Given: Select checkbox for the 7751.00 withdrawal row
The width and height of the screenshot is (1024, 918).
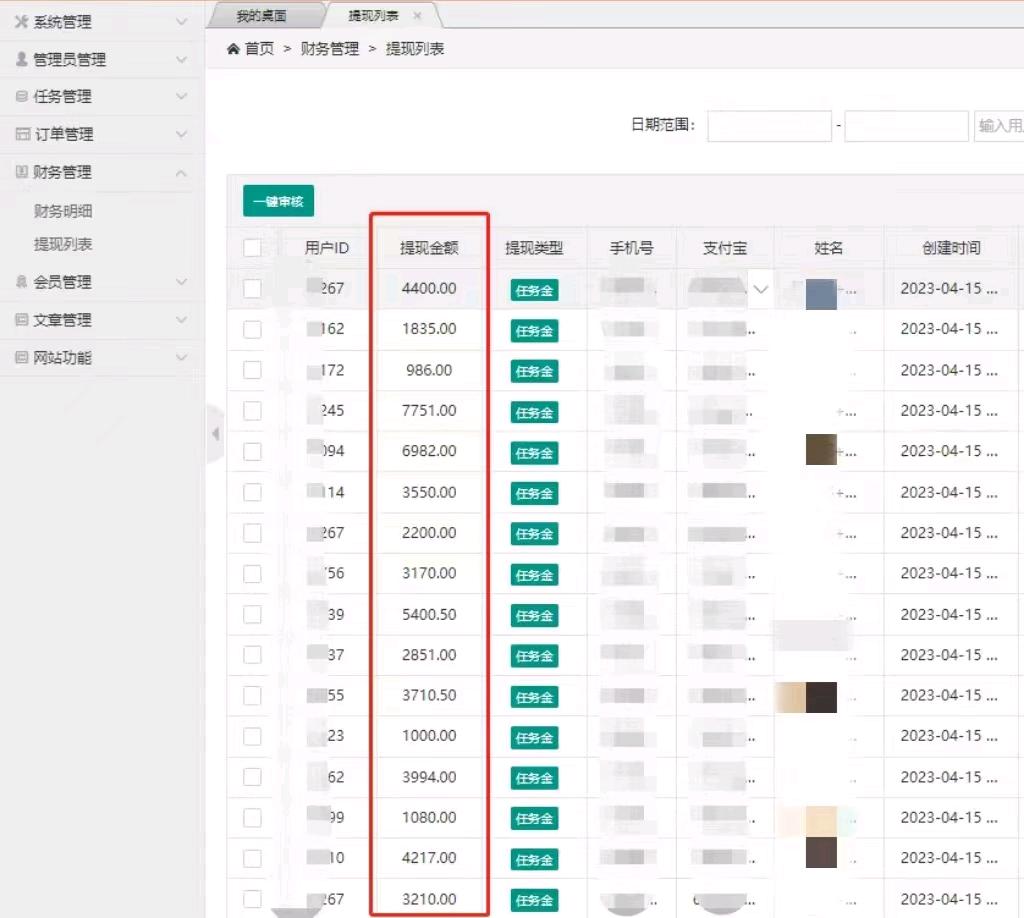Looking at the screenshot, I should (x=252, y=411).
